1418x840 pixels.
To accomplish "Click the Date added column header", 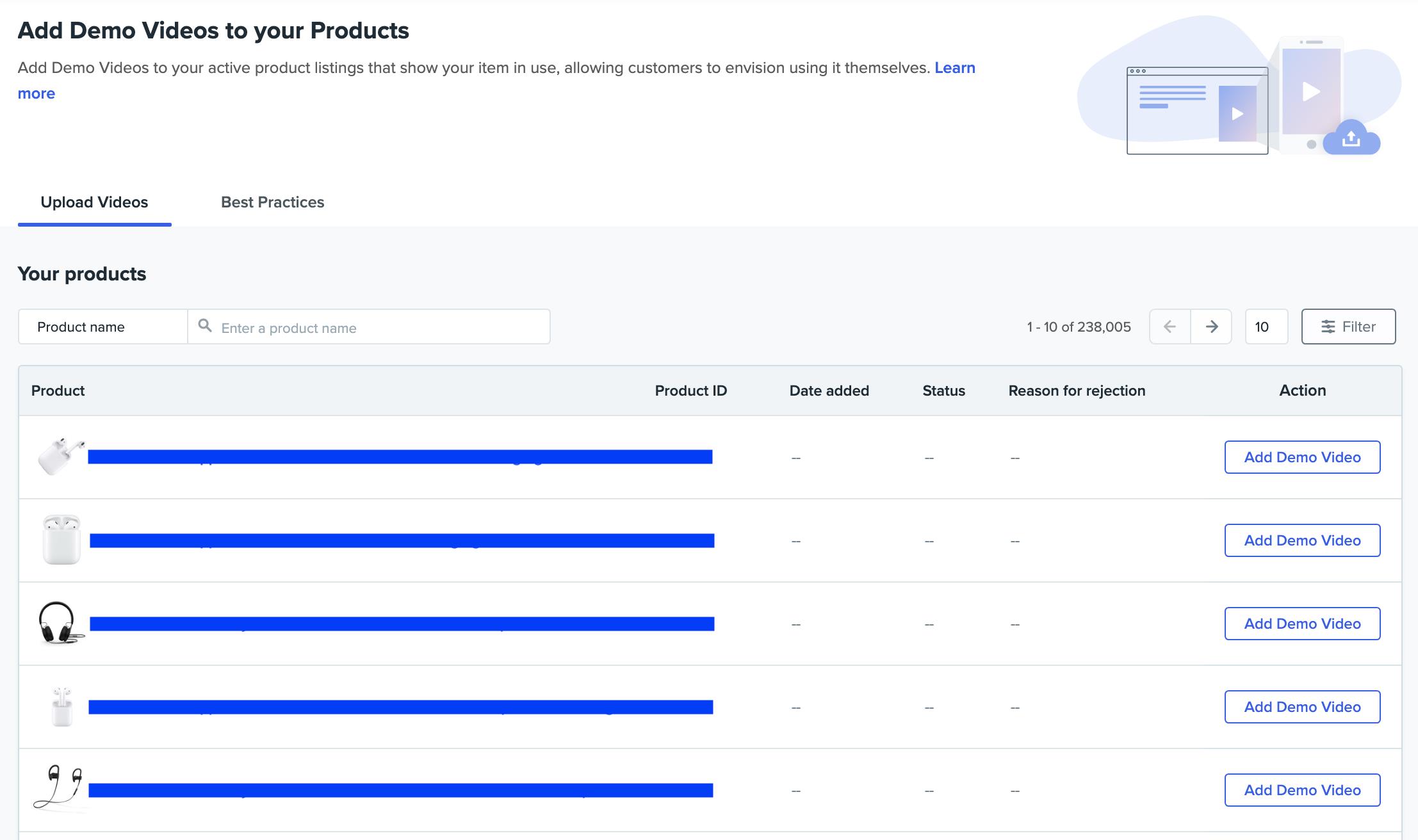I will tap(829, 391).
